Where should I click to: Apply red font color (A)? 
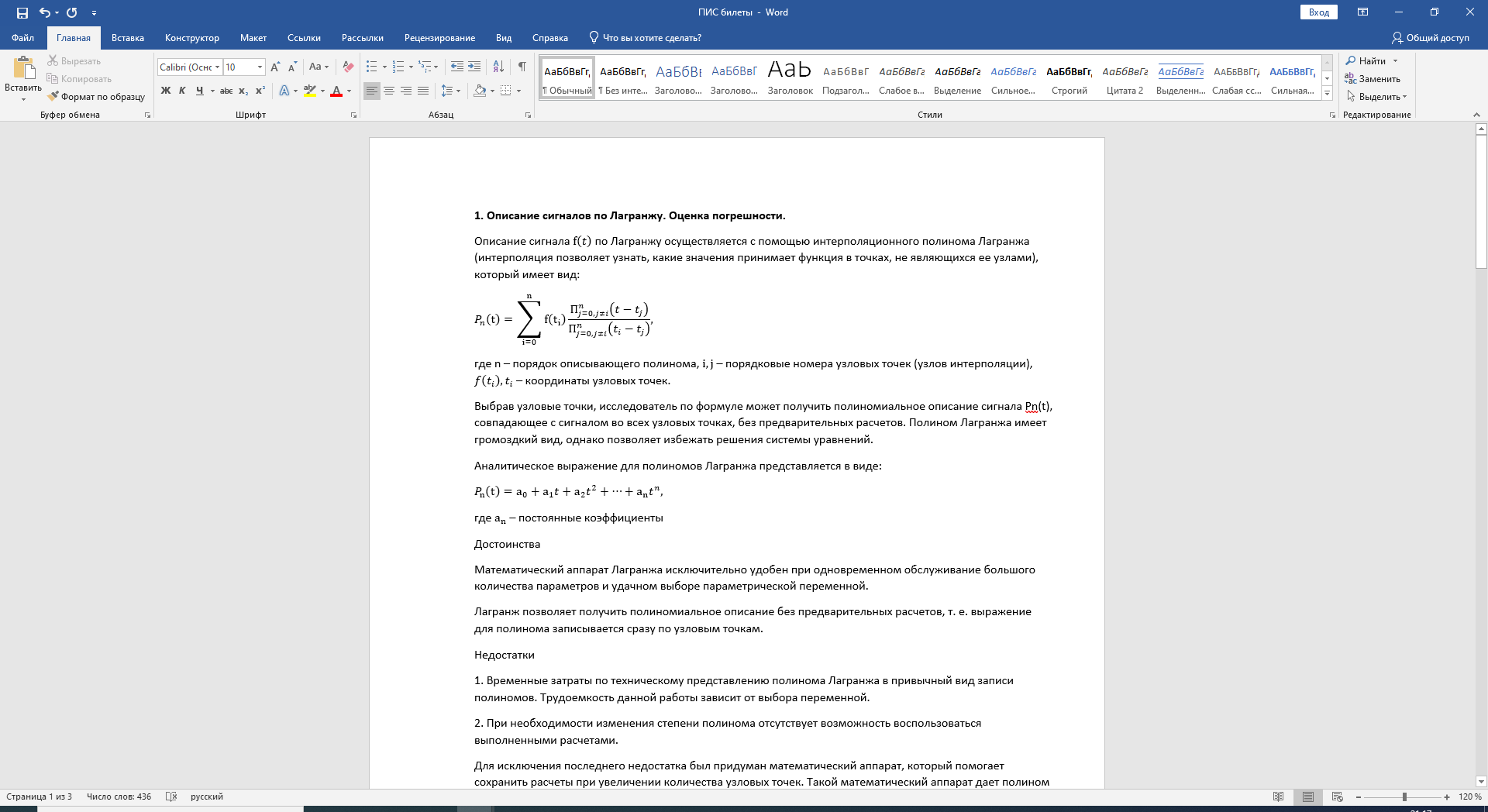click(336, 91)
